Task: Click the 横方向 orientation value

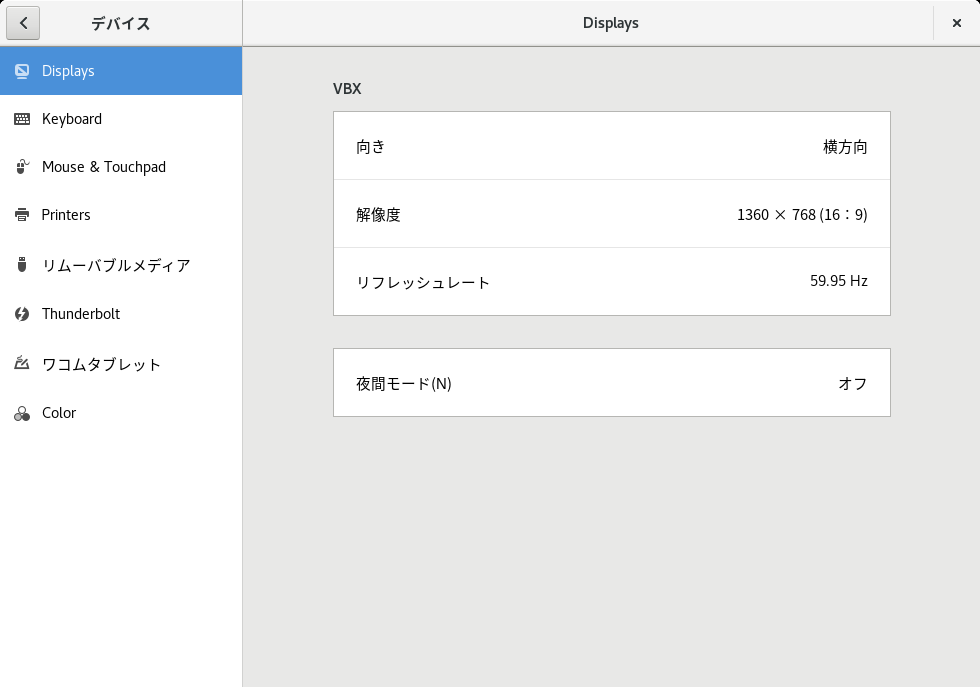Action: coord(845,147)
